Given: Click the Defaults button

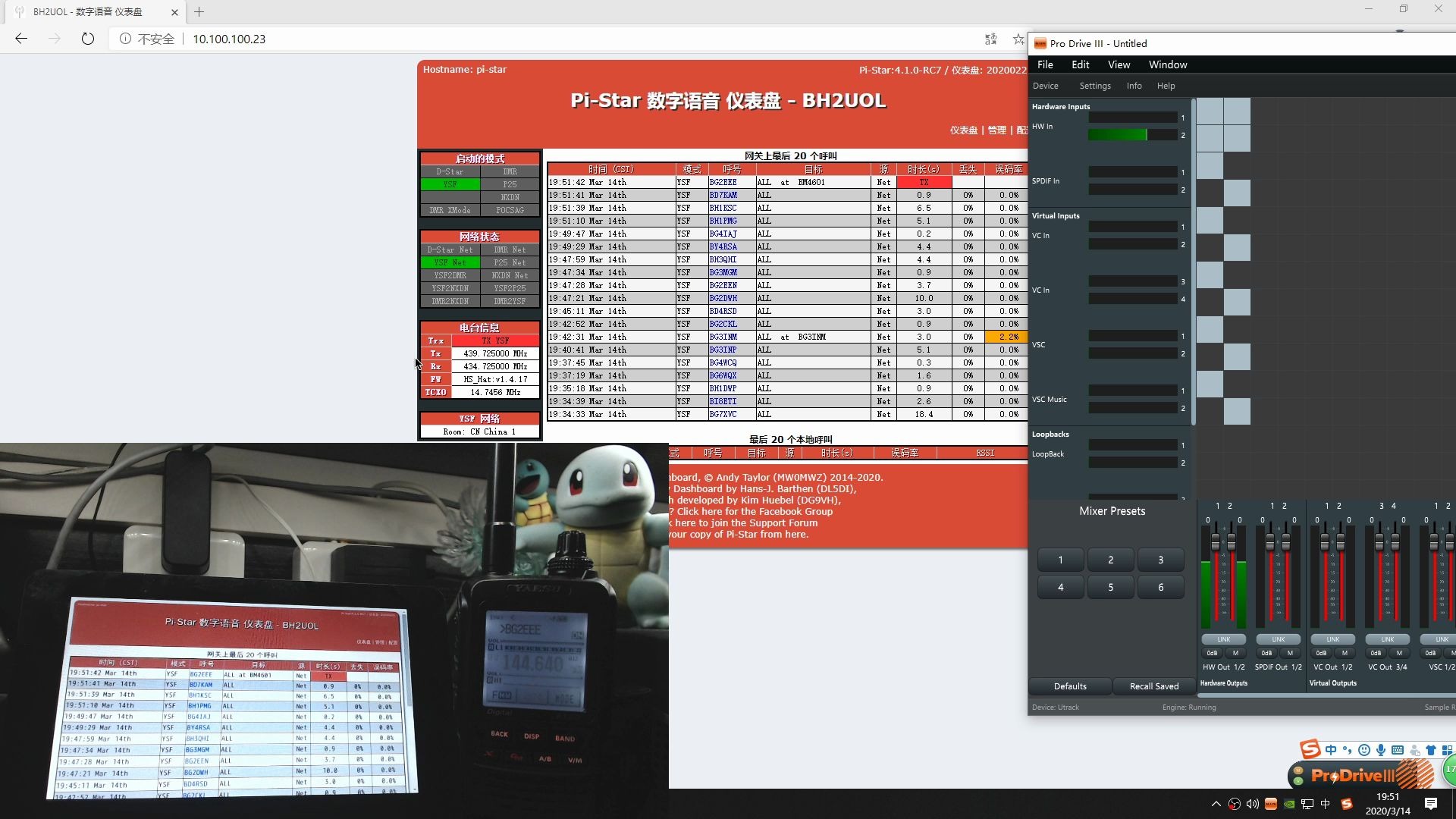Looking at the screenshot, I should click(1070, 686).
